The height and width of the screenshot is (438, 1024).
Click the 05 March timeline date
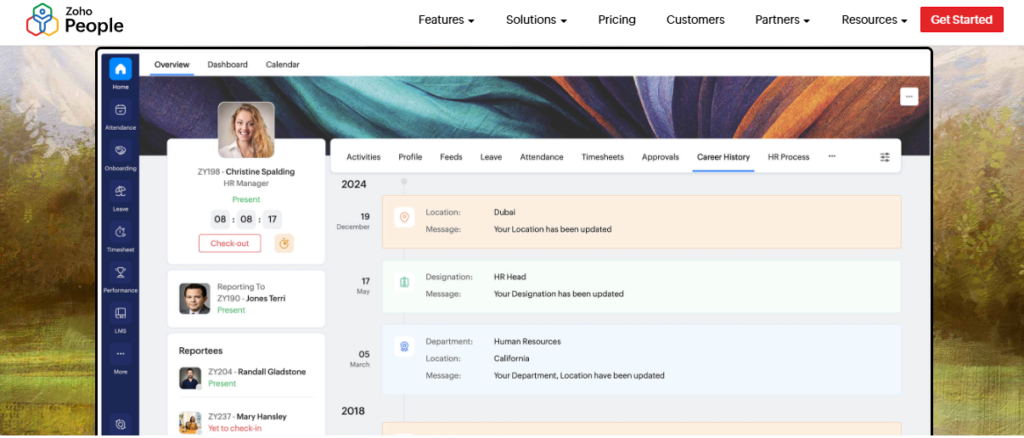tap(360, 358)
